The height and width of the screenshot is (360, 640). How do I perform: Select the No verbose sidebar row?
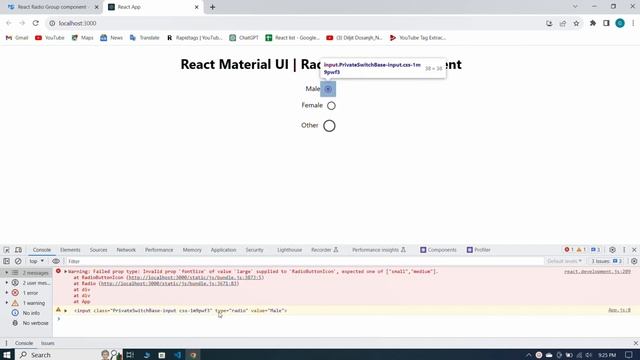[27, 323]
